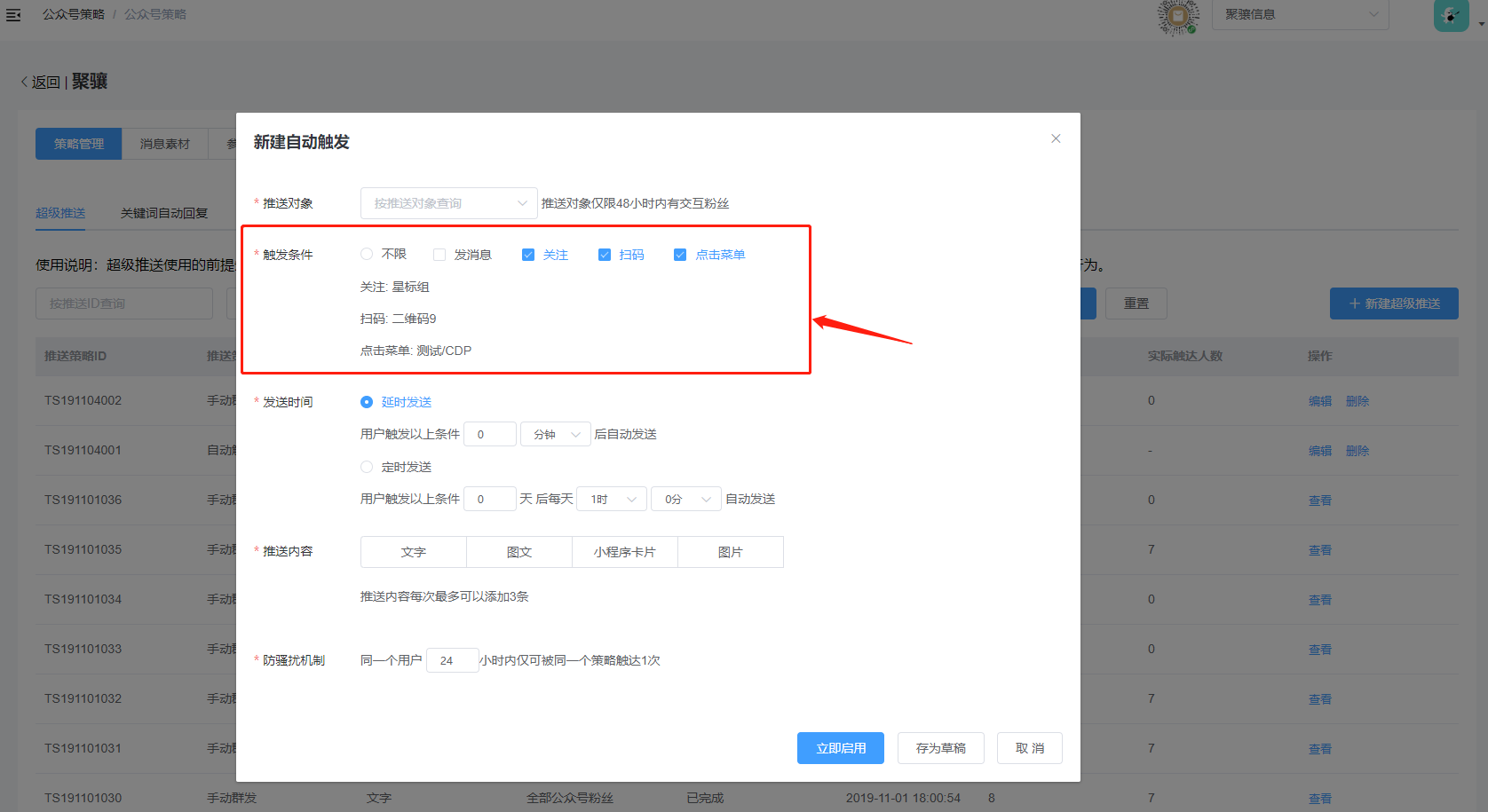This screenshot has width=1488, height=812.
Task: Click the 24 hours anti-harassment input field
Action: tap(452, 660)
